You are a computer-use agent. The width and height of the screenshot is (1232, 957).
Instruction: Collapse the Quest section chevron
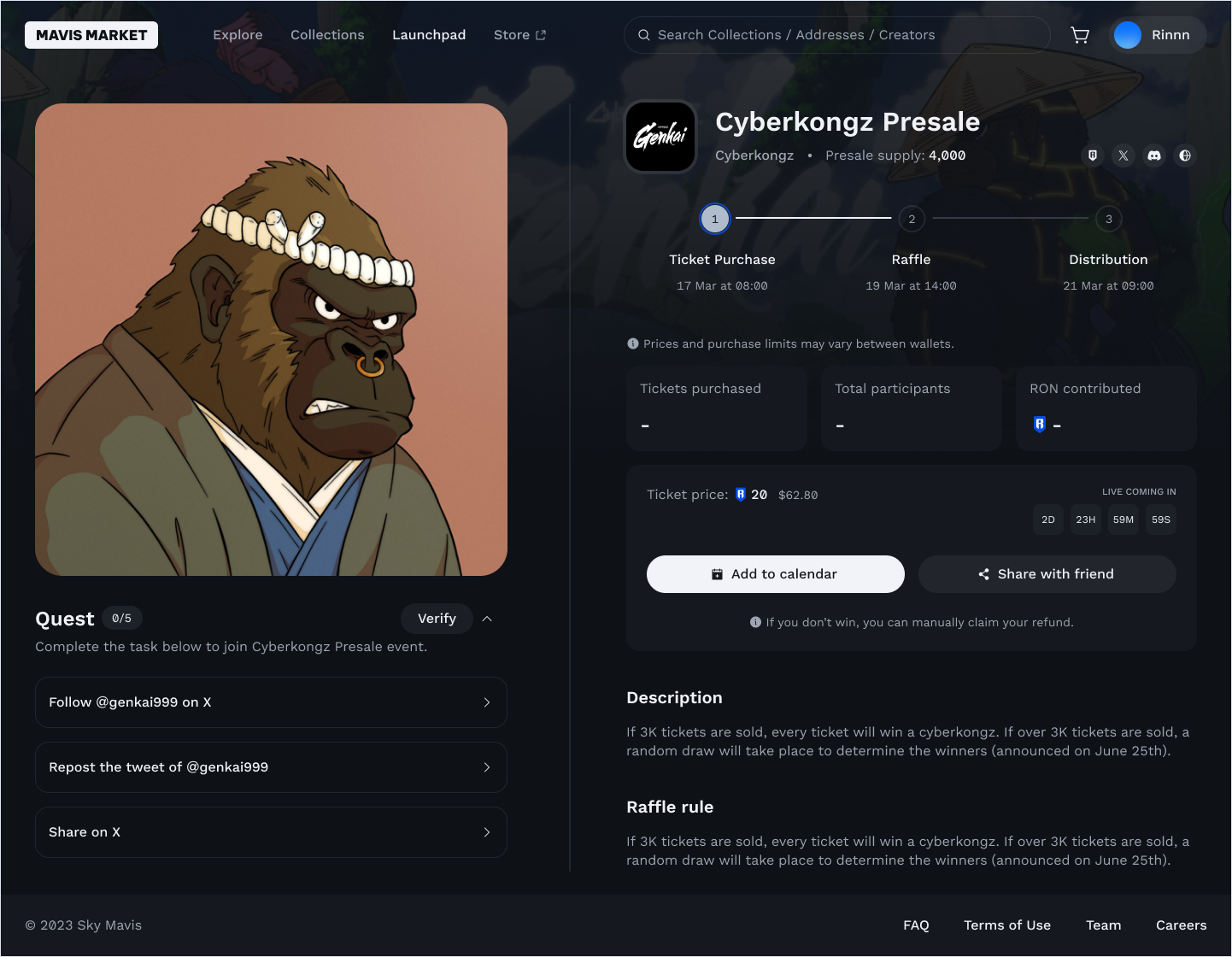pyautogui.click(x=487, y=619)
